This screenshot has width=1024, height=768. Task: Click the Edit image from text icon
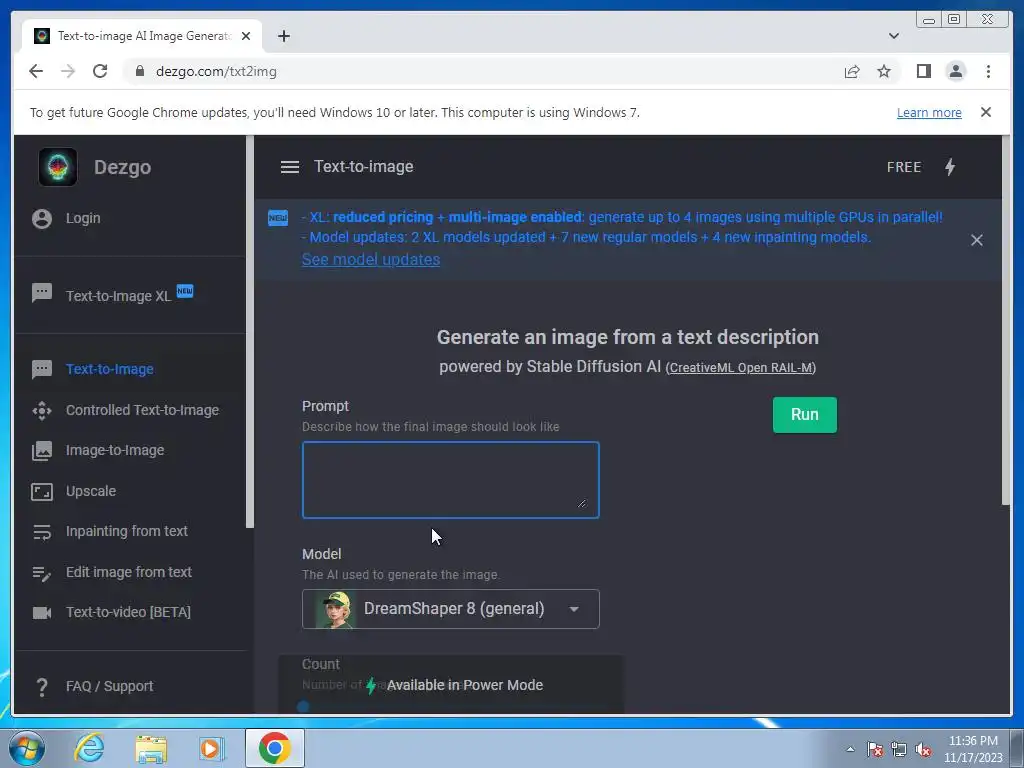tap(42, 573)
